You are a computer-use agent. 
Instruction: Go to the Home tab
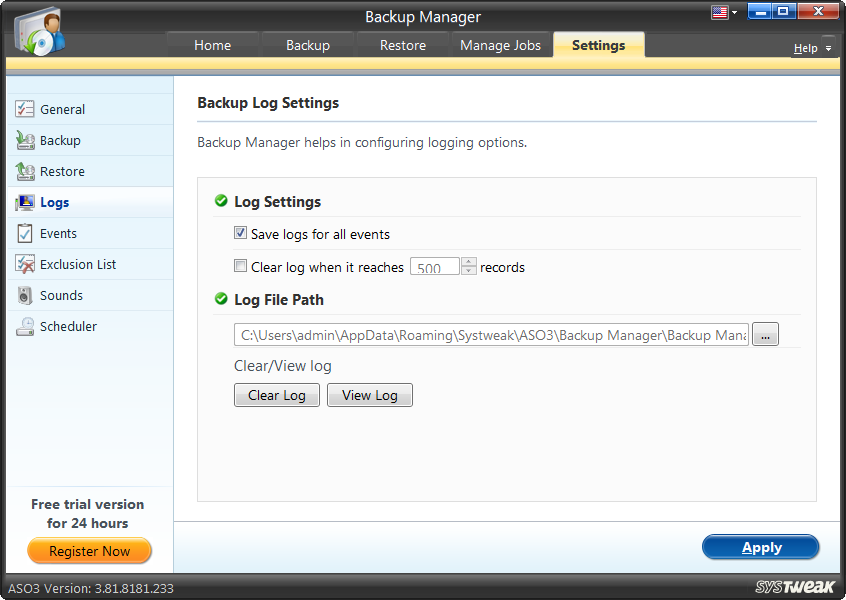(x=212, y=45)
